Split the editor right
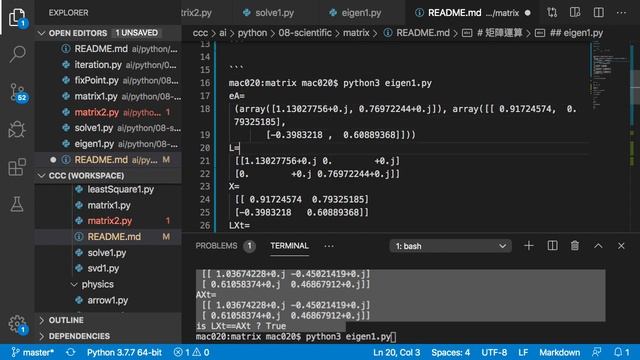640x360 pixels. [598, 13]
